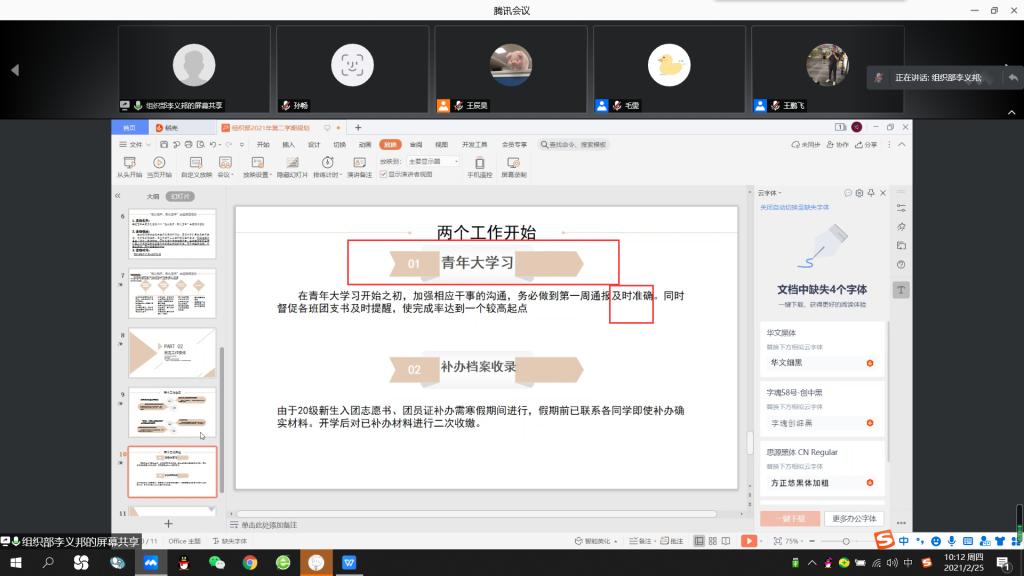Click the 隐藏幻灯片 hide slide icon

coord(293,162)
